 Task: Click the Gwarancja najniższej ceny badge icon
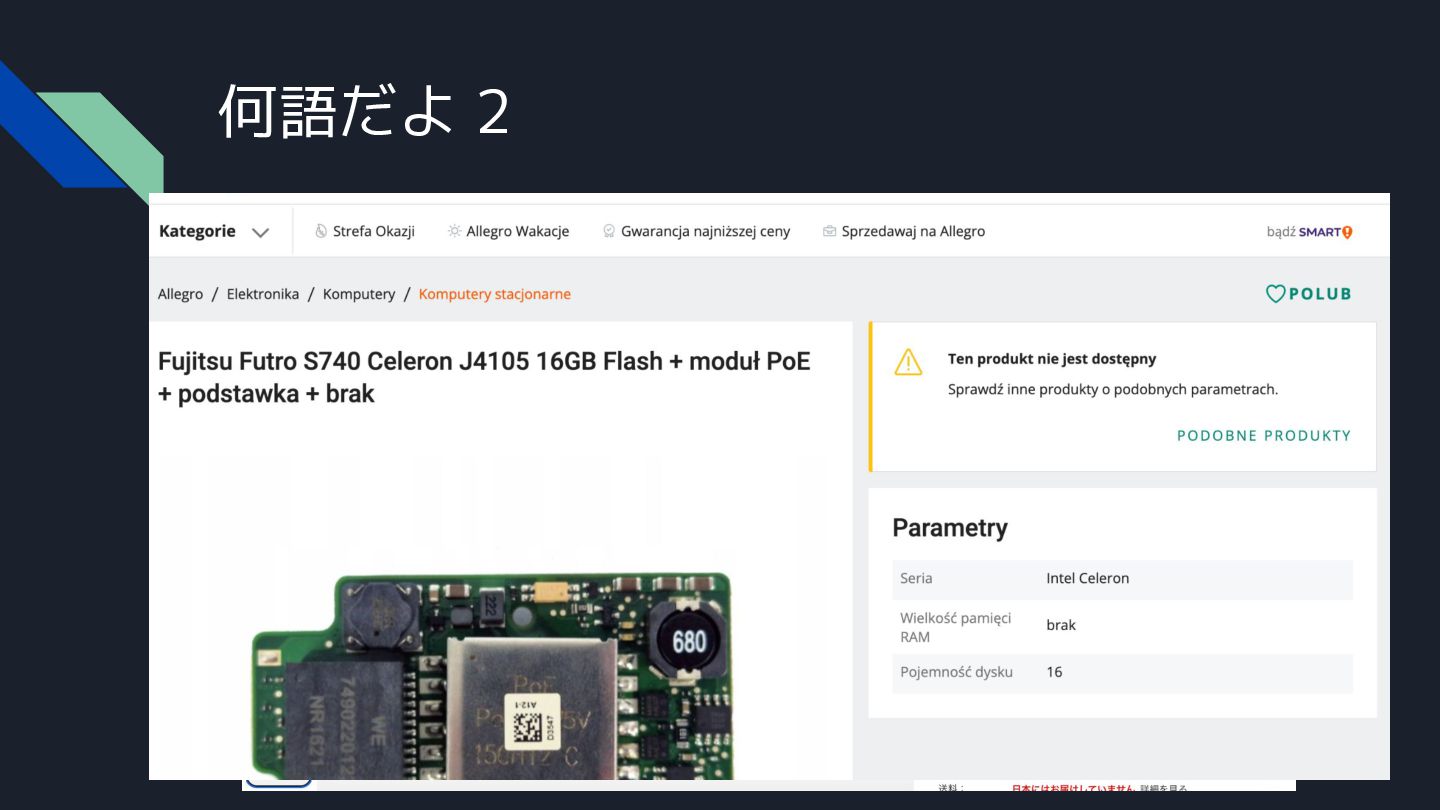(x=609, y=231)
